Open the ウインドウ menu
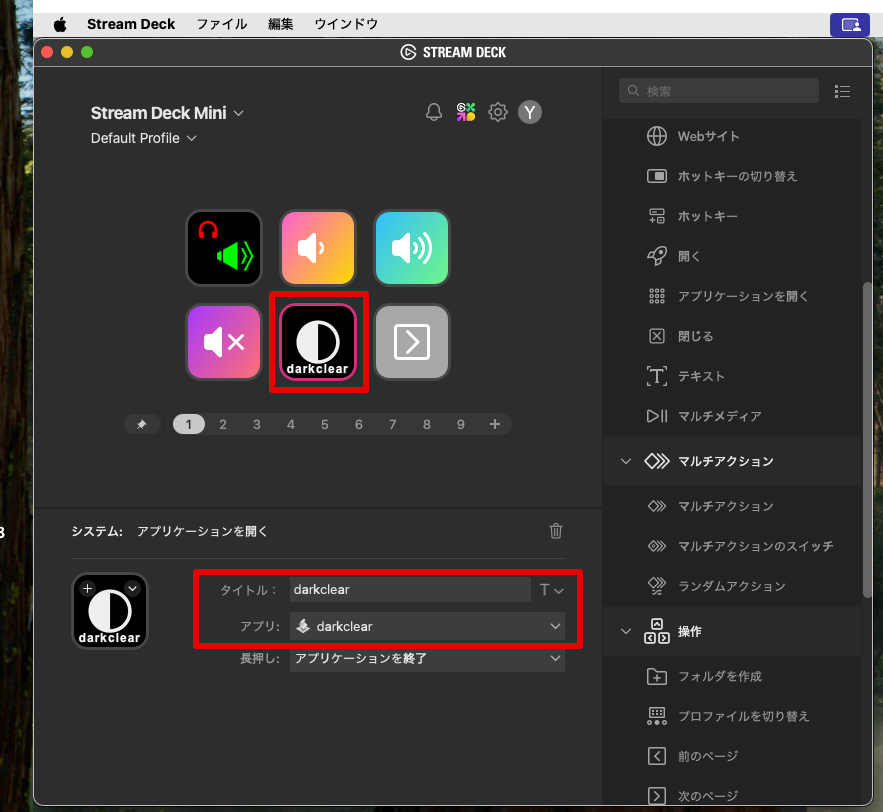 [x=346, y=24]
